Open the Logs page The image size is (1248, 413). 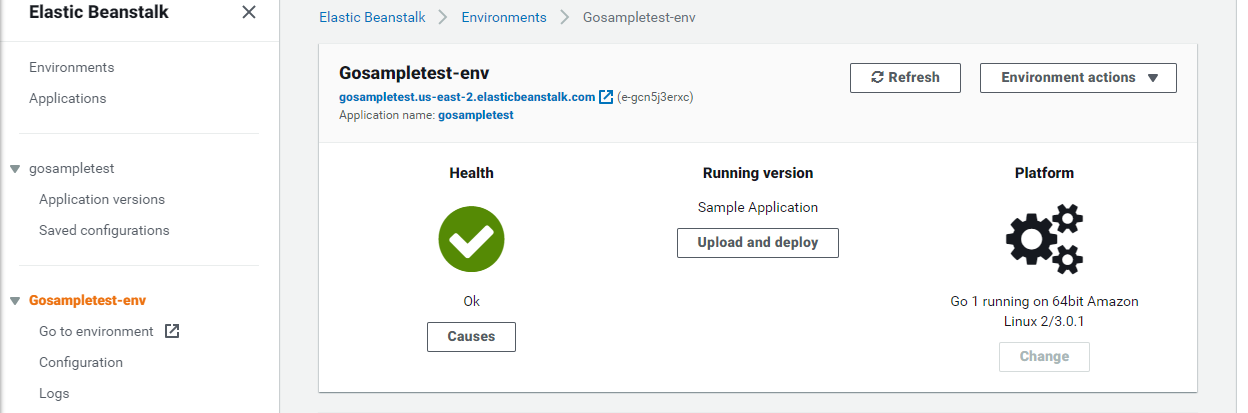point(54,393)
